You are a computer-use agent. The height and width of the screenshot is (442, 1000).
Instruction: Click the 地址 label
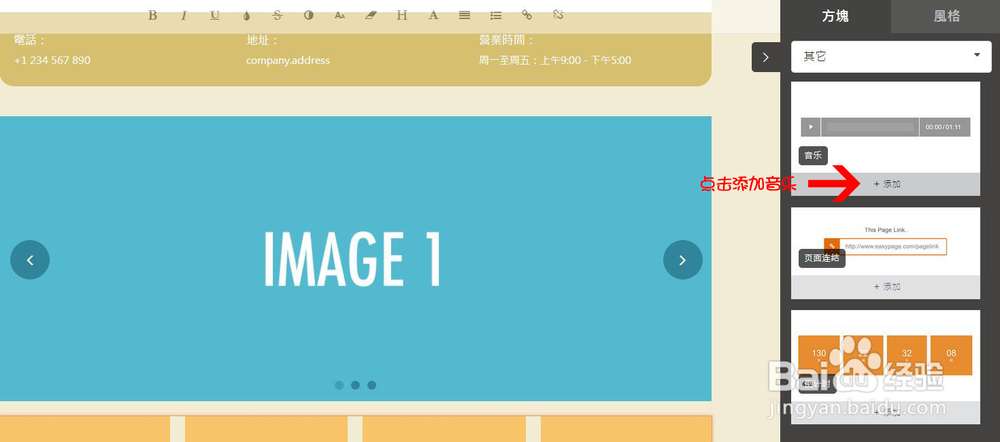[263, 40]
